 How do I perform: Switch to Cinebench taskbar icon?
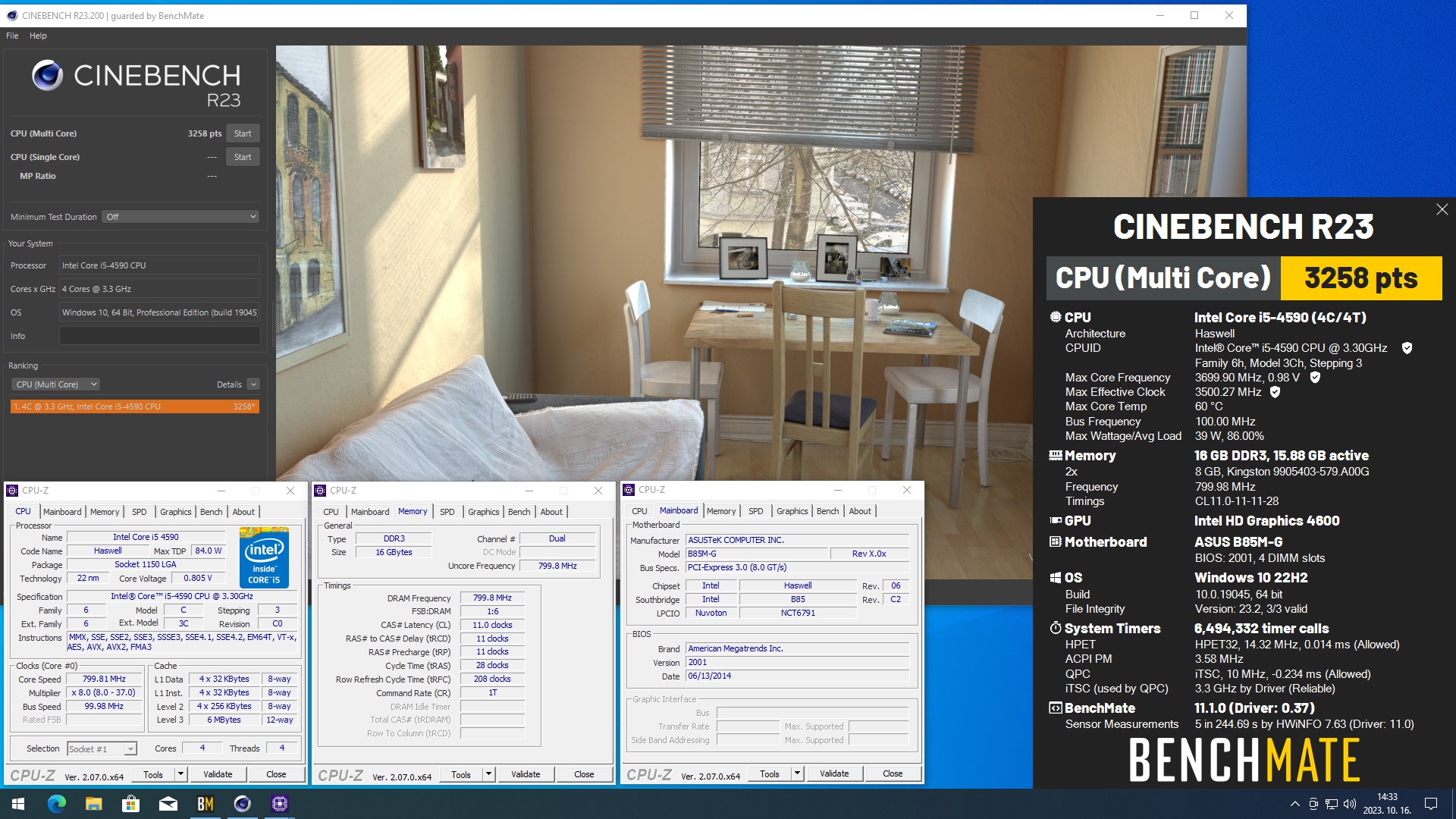[242, 804]
